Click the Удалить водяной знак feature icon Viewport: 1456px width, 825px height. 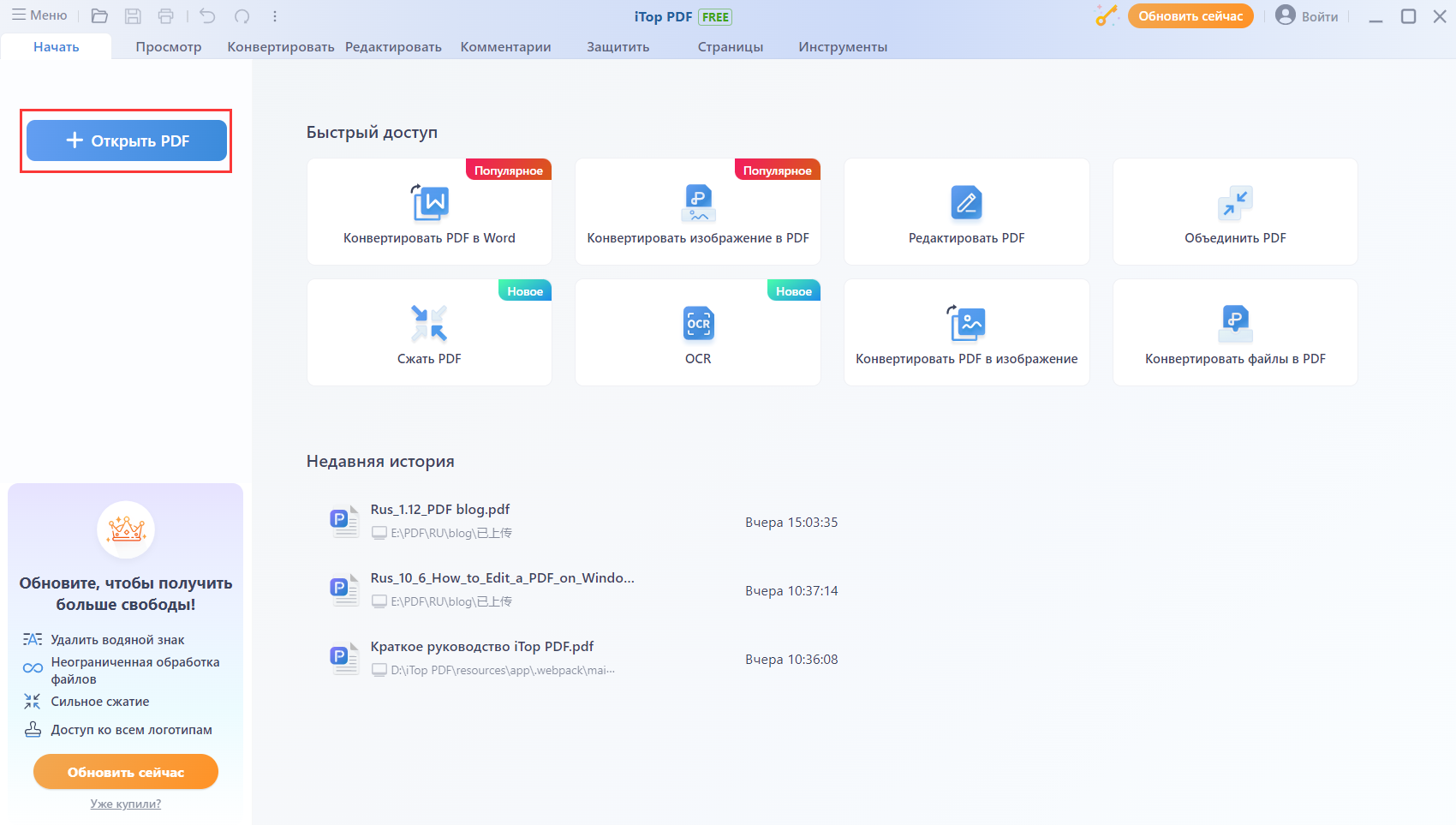[33, 640]
